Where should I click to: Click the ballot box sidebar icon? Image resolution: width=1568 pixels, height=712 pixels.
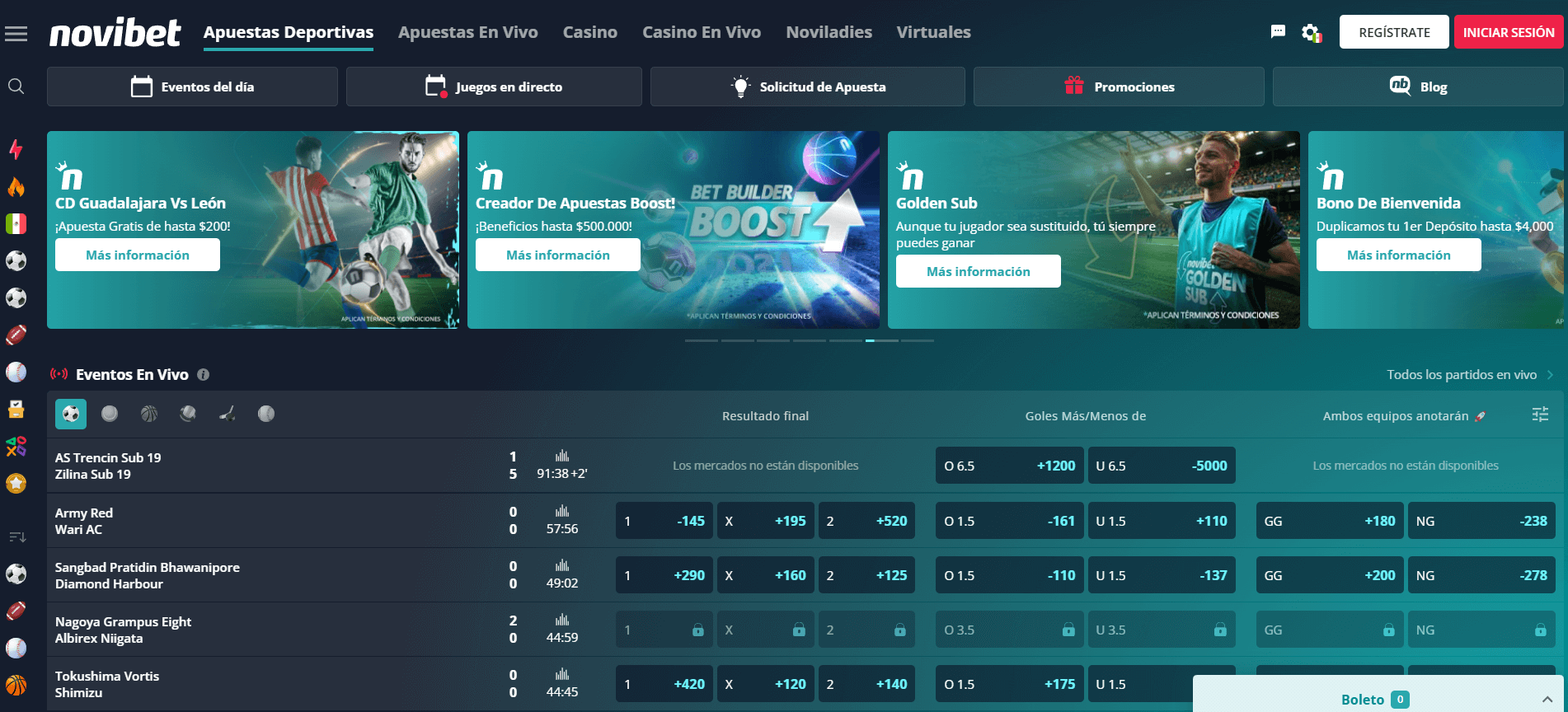[x=16, y=409]
